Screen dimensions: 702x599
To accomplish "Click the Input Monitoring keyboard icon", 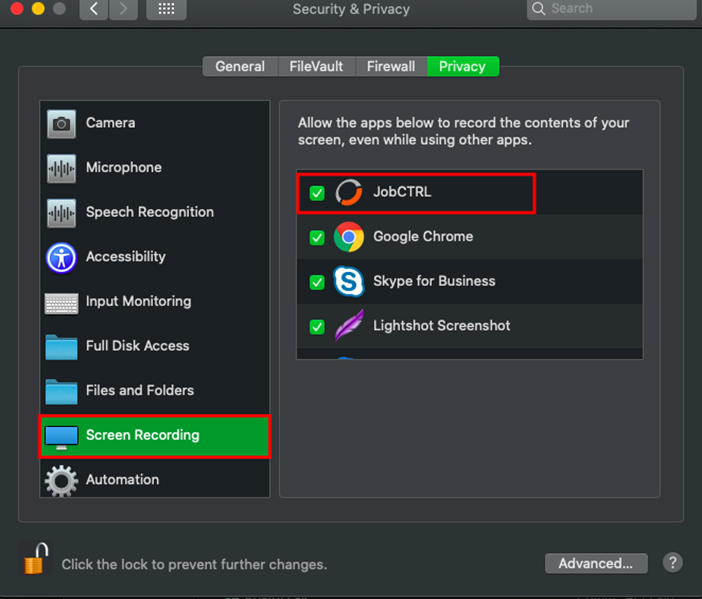I will 61,302.
